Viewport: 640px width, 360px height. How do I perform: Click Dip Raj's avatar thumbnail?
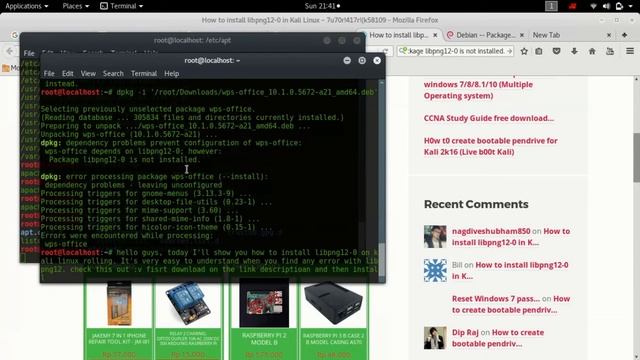[435, 338]
